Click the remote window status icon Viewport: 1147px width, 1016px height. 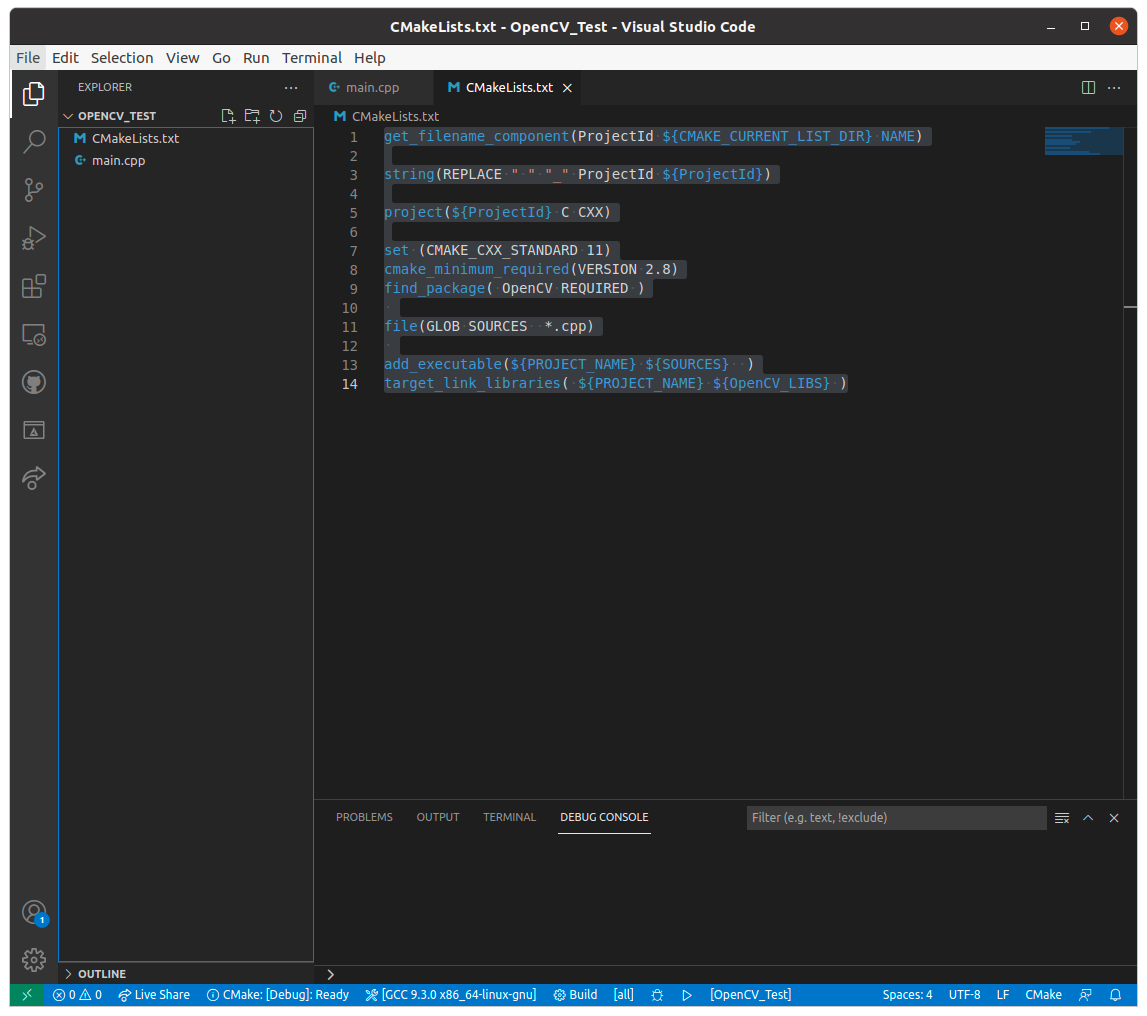point(27,995)
